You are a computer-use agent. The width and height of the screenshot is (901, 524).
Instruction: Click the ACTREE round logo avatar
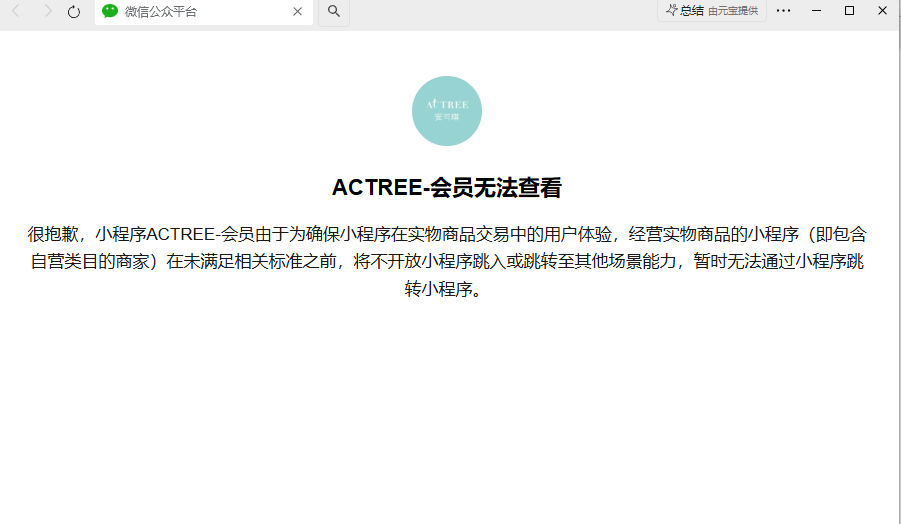(x=447, y=111)
